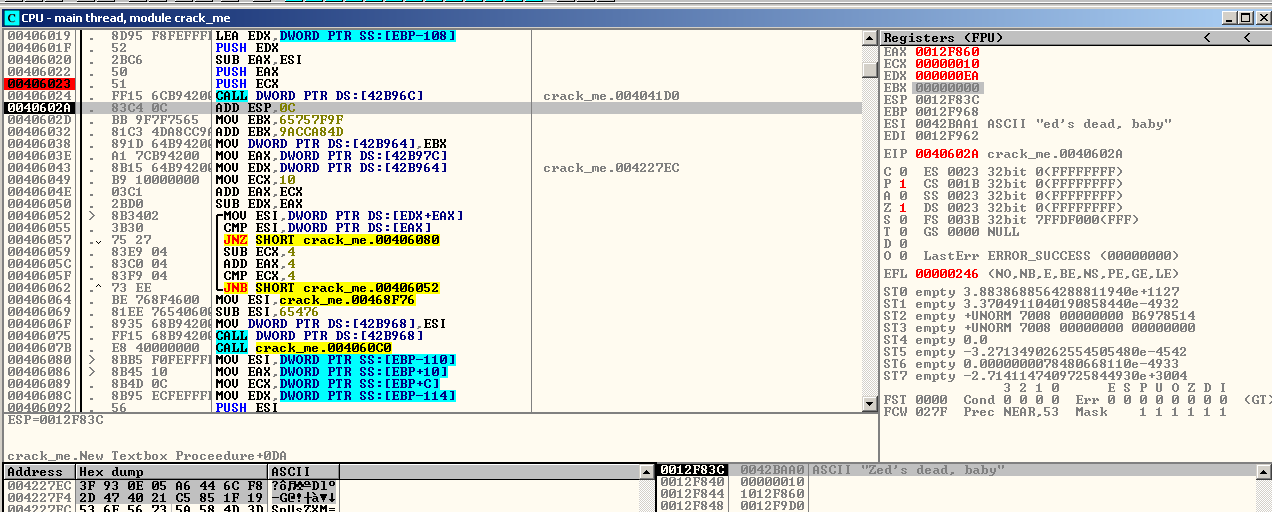The height and width of the screenshot is (512, 1272).
Task: Select the Carry flag C value
Action: [902, 171]
